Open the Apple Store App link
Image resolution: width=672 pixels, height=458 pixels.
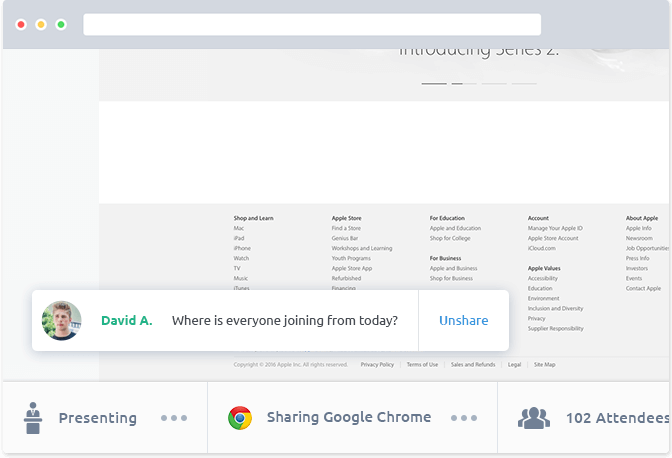pyautogui.click(x=352, y=268)
